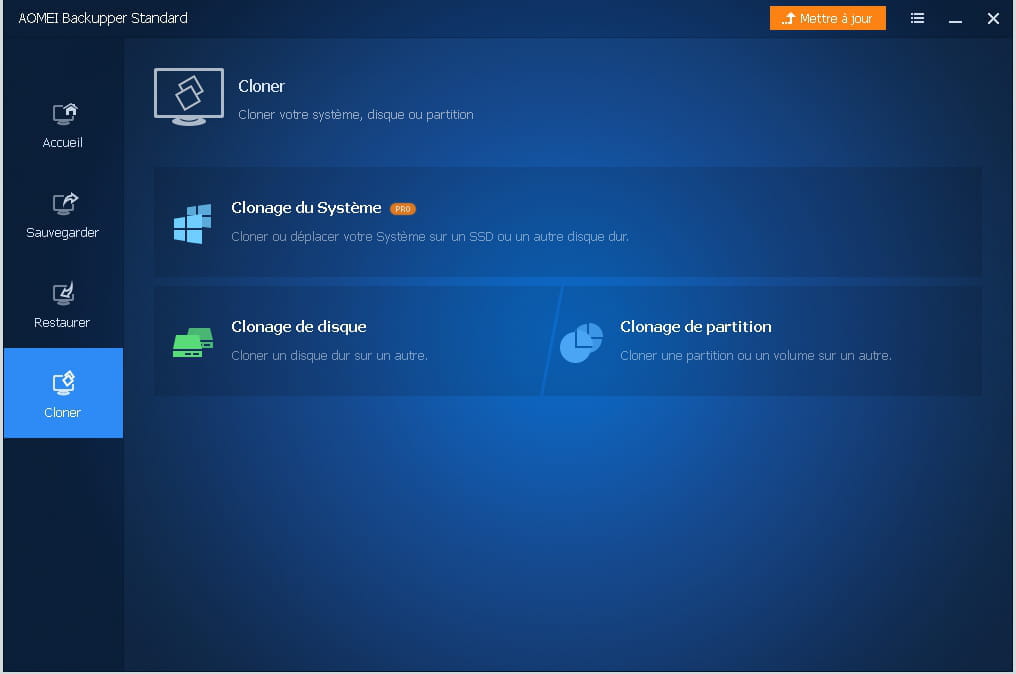Click text 'Cloner un disque dur sur un autre.'
Image resolution: width=1016 pixels, height=674 pixels.
tap(329, 355)
